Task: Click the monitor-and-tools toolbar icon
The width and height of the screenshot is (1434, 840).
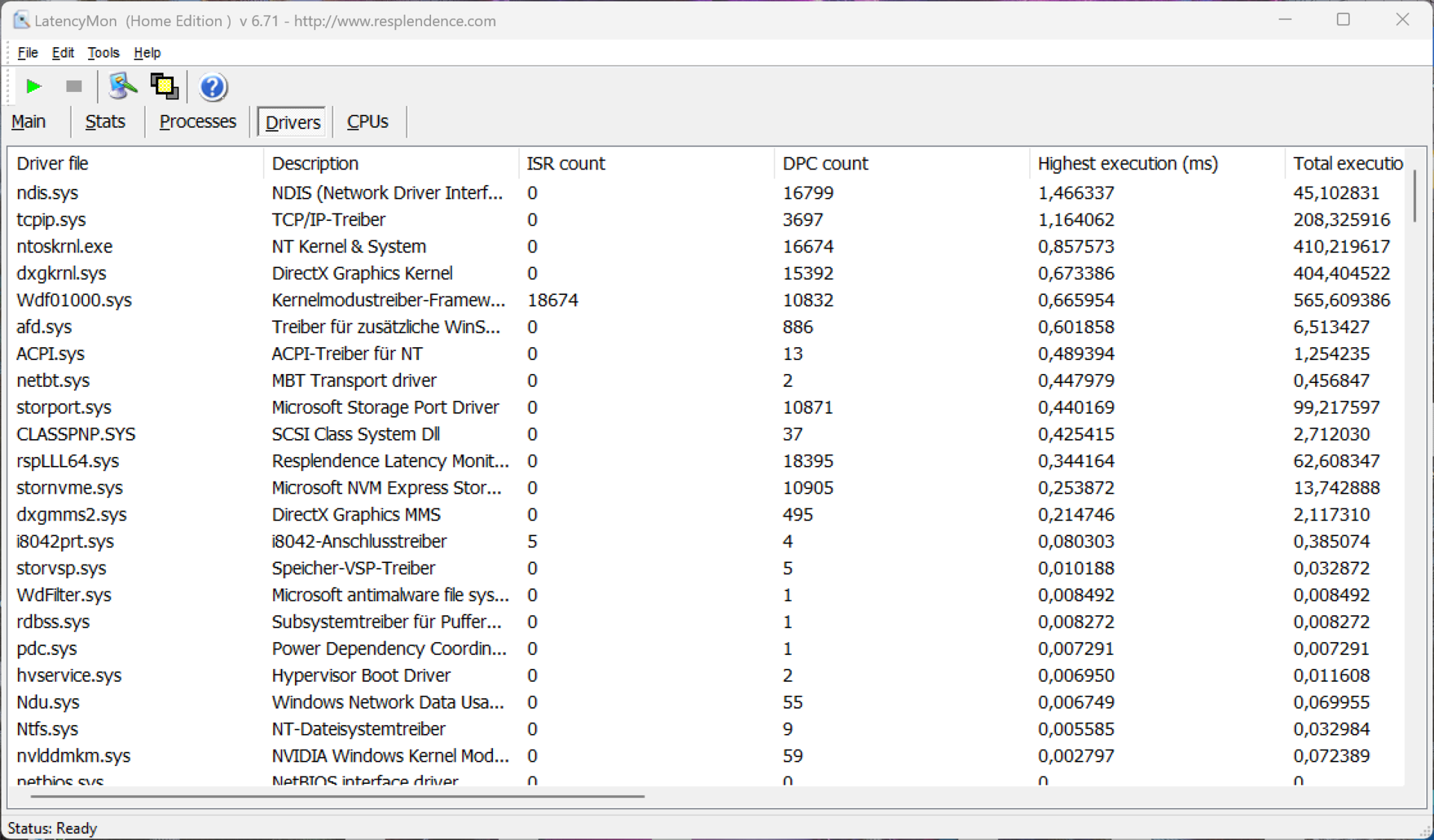Action: (x=122, y=87)
